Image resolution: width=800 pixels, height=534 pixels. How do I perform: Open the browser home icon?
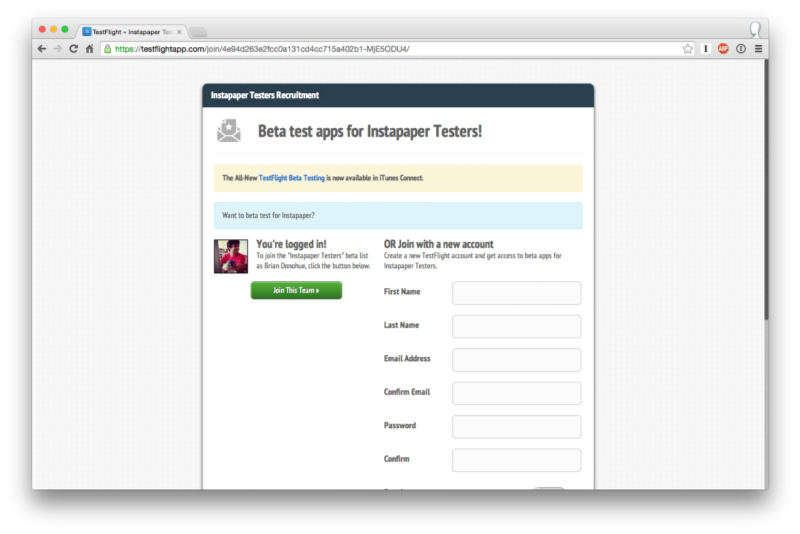pos(90,49)
